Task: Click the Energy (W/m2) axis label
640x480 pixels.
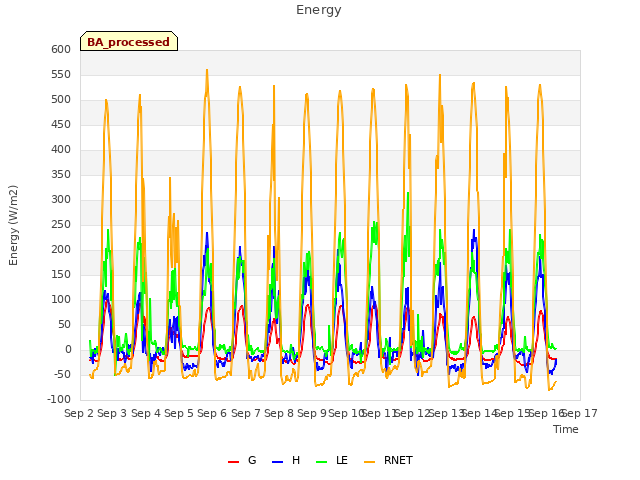Action: (13, 225)
